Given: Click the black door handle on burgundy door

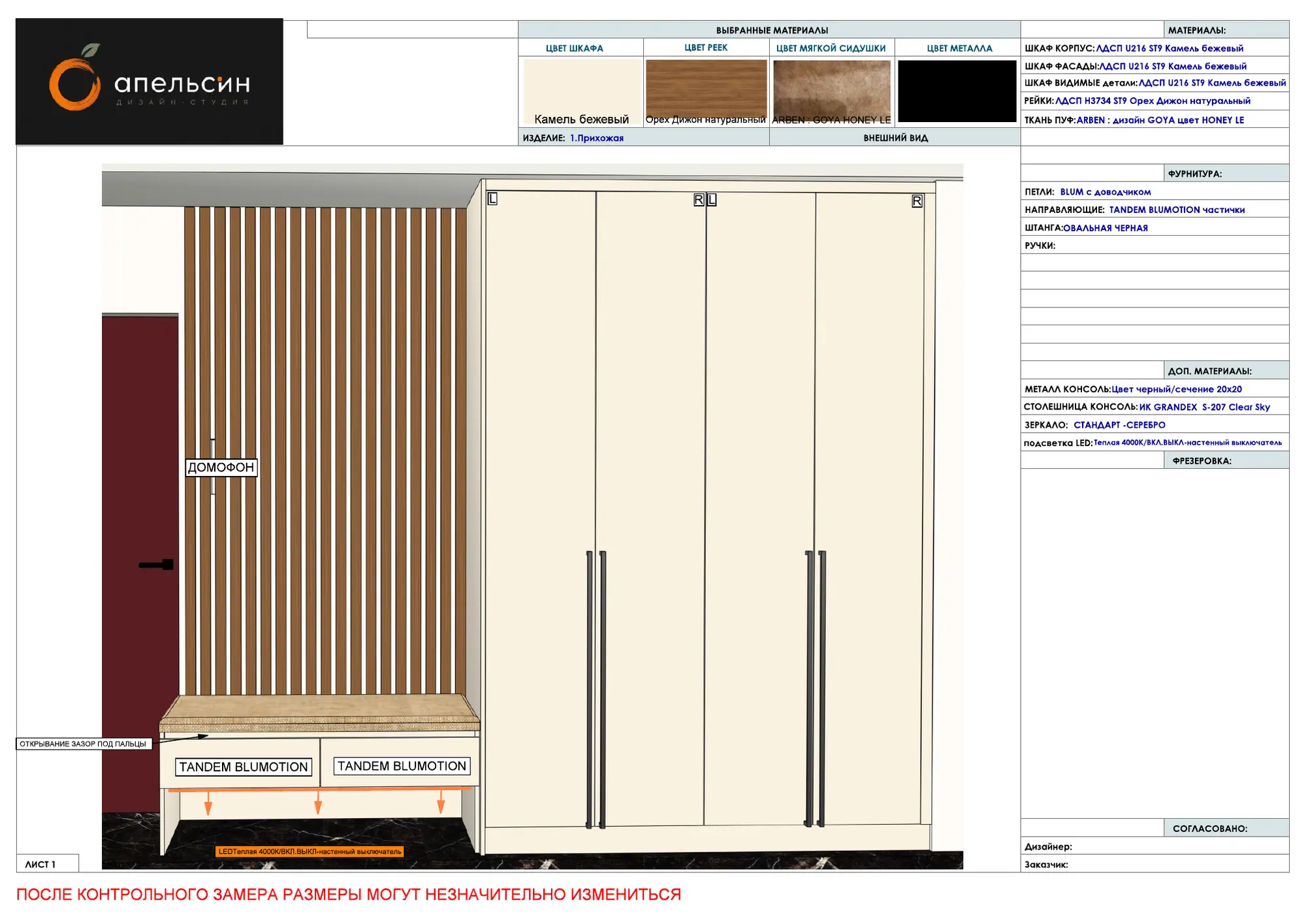Looking at the screenshot, I should coord(156,565).
